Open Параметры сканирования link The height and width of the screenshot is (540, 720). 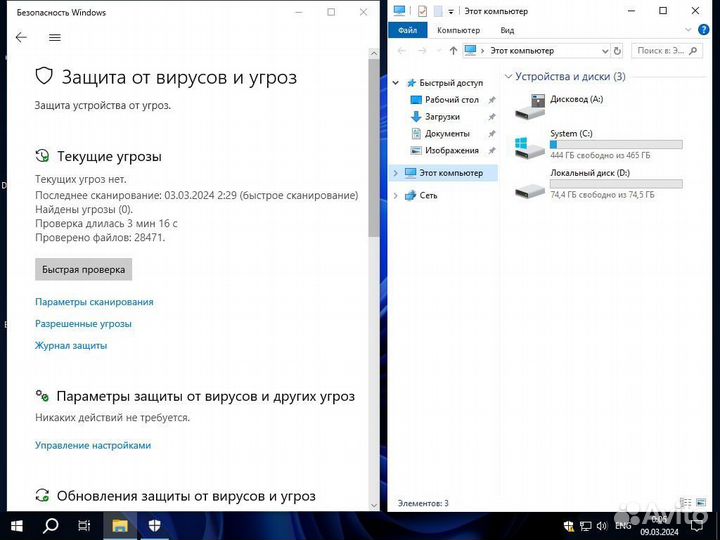(94, 302)
